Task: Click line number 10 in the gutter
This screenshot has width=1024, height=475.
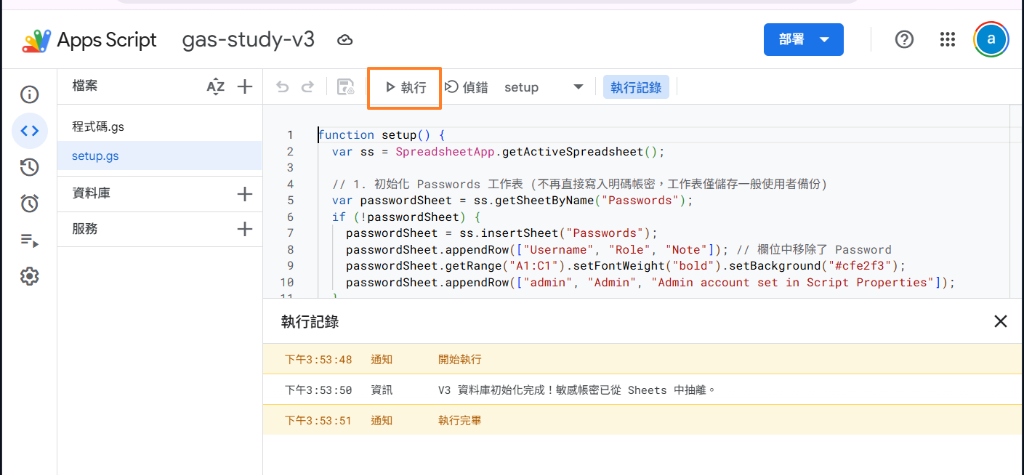Action: pyautogui.click(x=287, y=282)
